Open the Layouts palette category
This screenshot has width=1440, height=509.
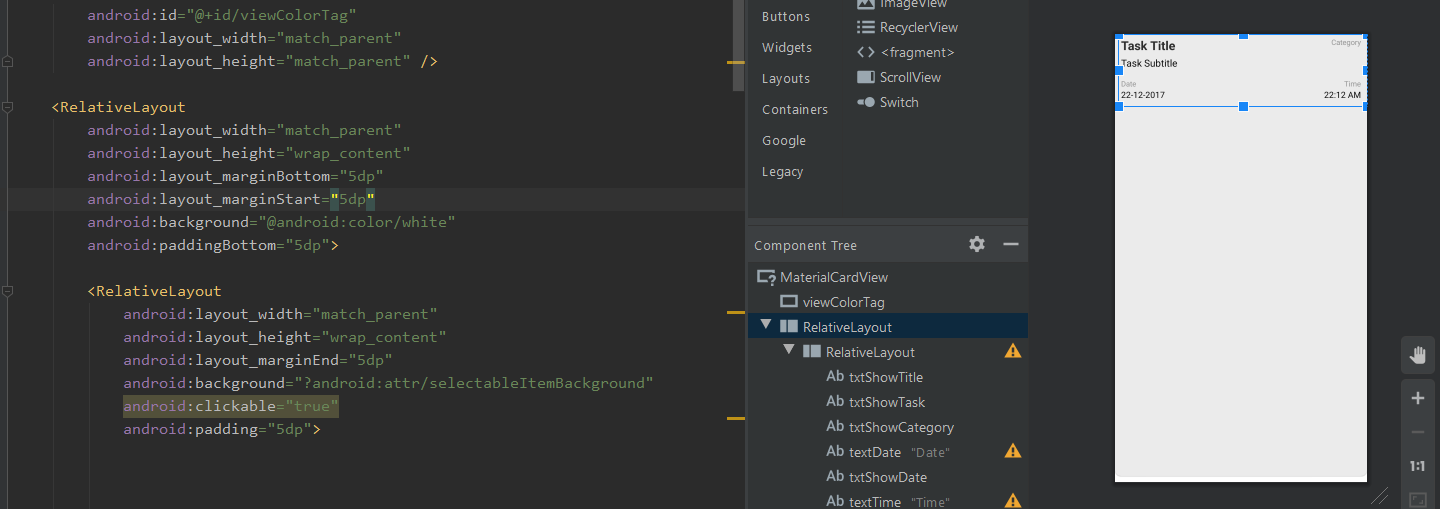786,79
